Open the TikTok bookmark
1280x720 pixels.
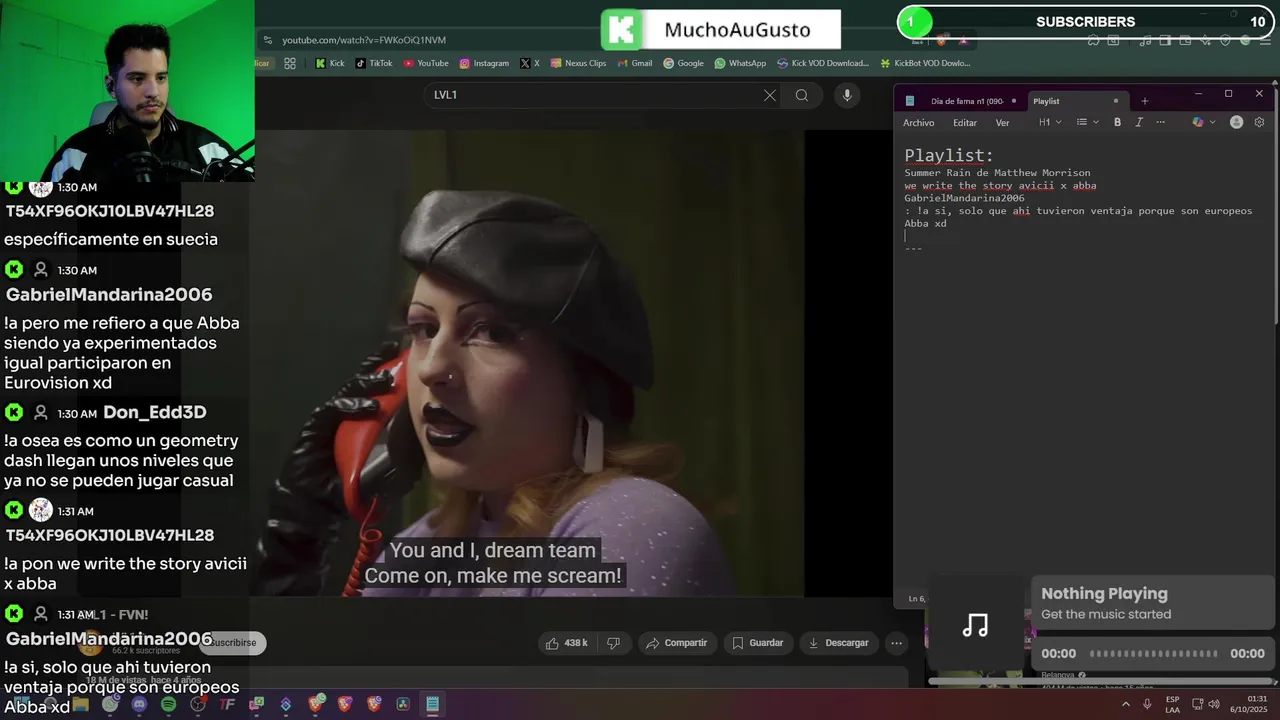tap(374, 63)
